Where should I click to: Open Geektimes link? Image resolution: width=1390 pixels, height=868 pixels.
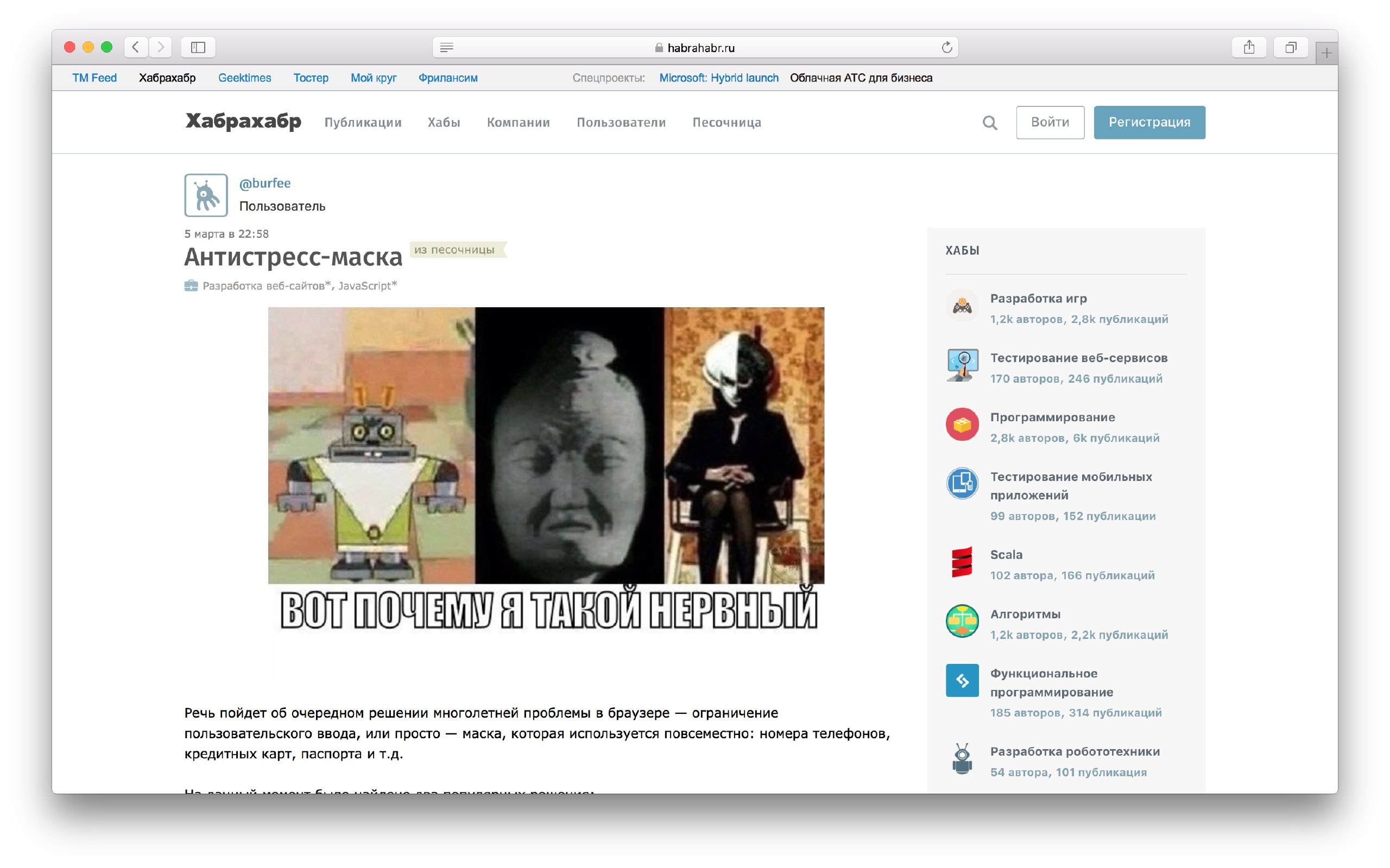pos(244,78)
